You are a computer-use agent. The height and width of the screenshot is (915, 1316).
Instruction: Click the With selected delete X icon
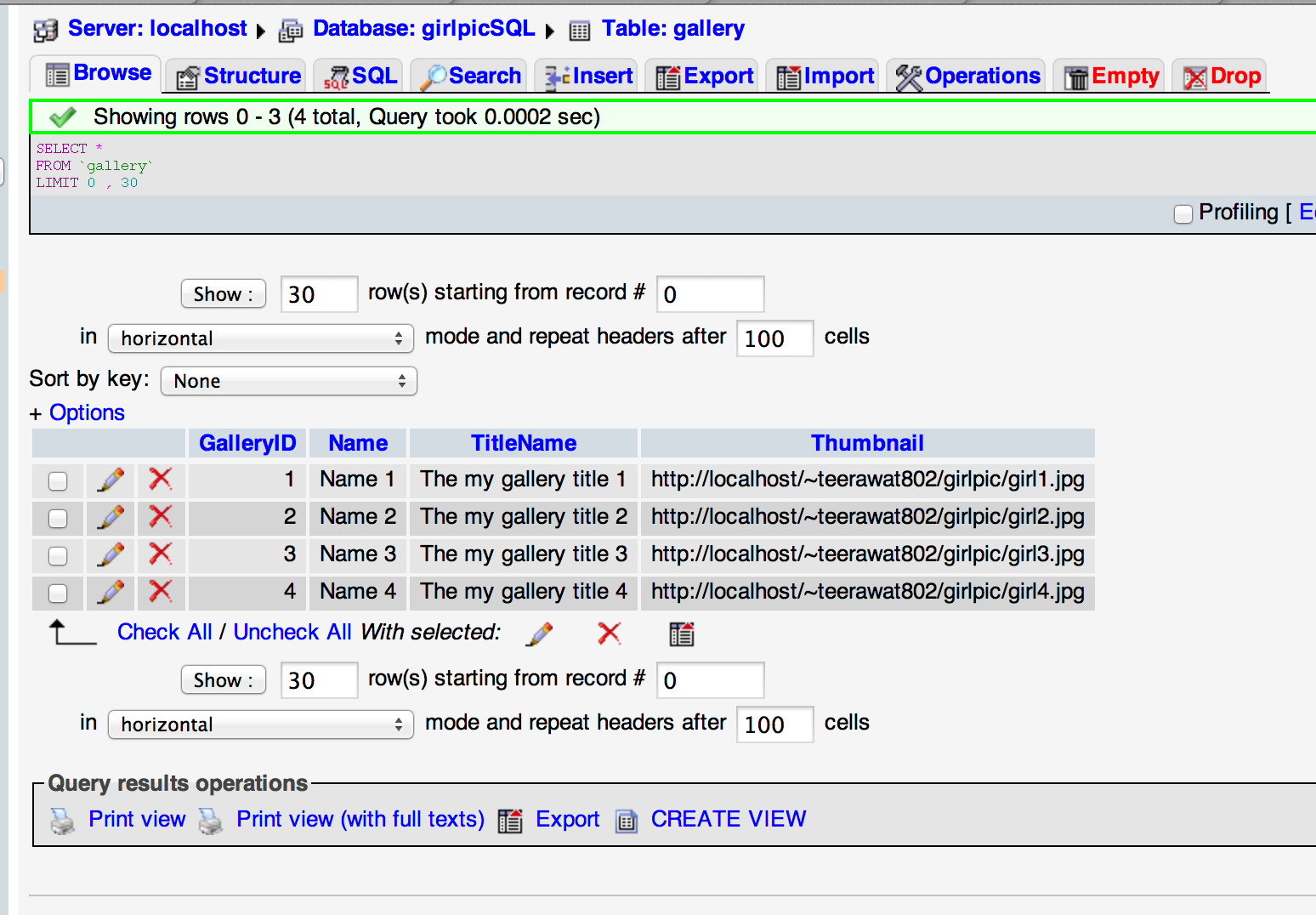pos(609,634)
